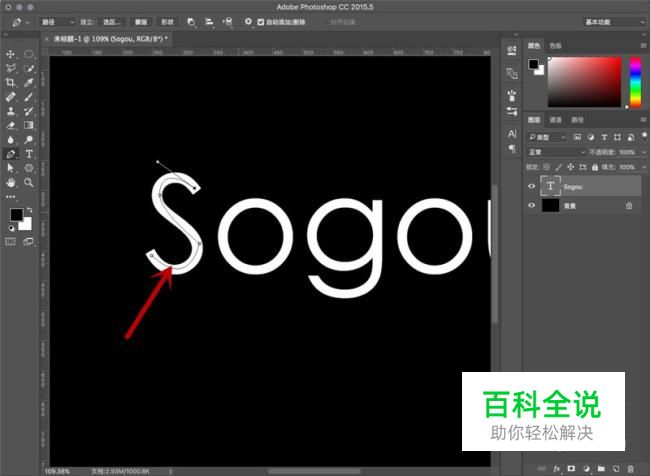650x476 pixels.
Task: Click the swap foreground/background colors icon
Action: tap(29, 210)
